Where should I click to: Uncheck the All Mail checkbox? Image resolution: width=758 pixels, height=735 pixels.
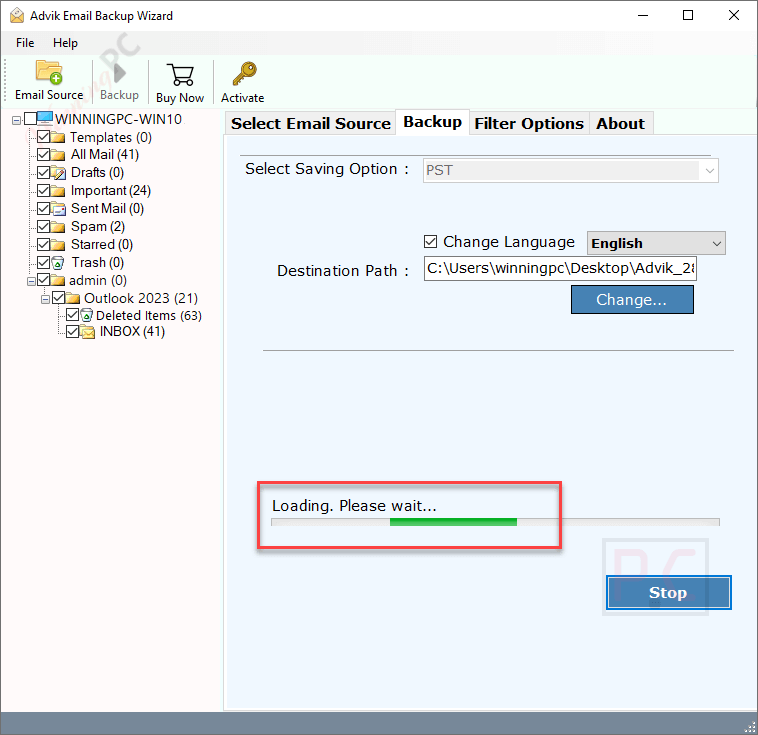pos(44,154)
